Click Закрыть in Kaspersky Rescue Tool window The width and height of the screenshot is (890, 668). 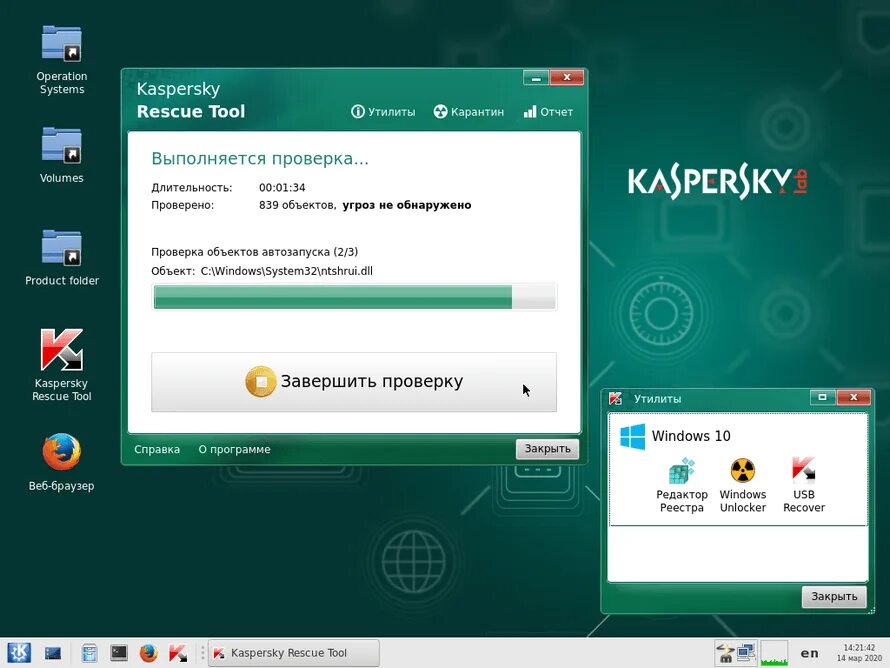pyautogui.click(x=547, y=449)
